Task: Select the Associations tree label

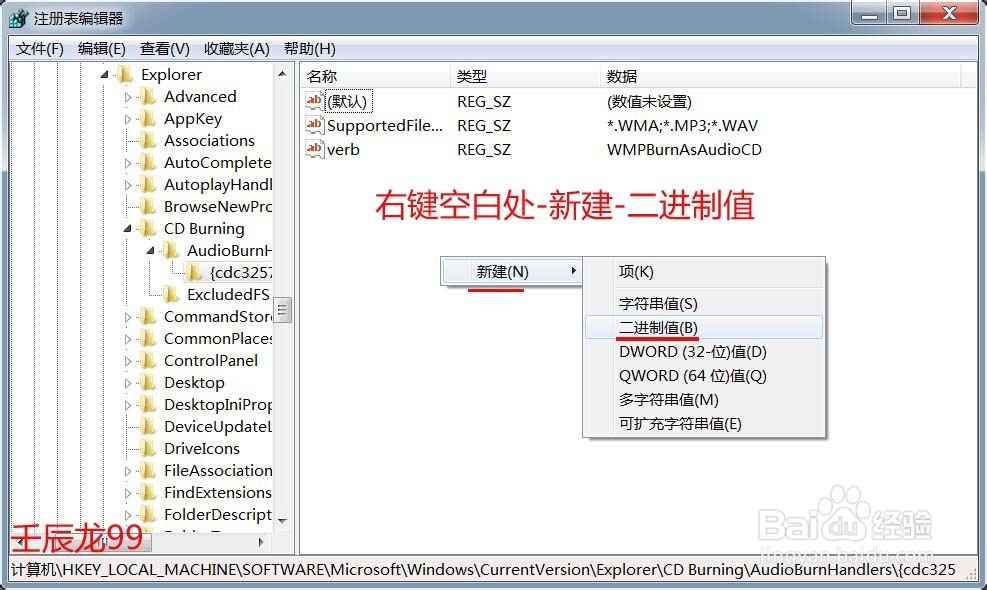Action: coord(210,141)
